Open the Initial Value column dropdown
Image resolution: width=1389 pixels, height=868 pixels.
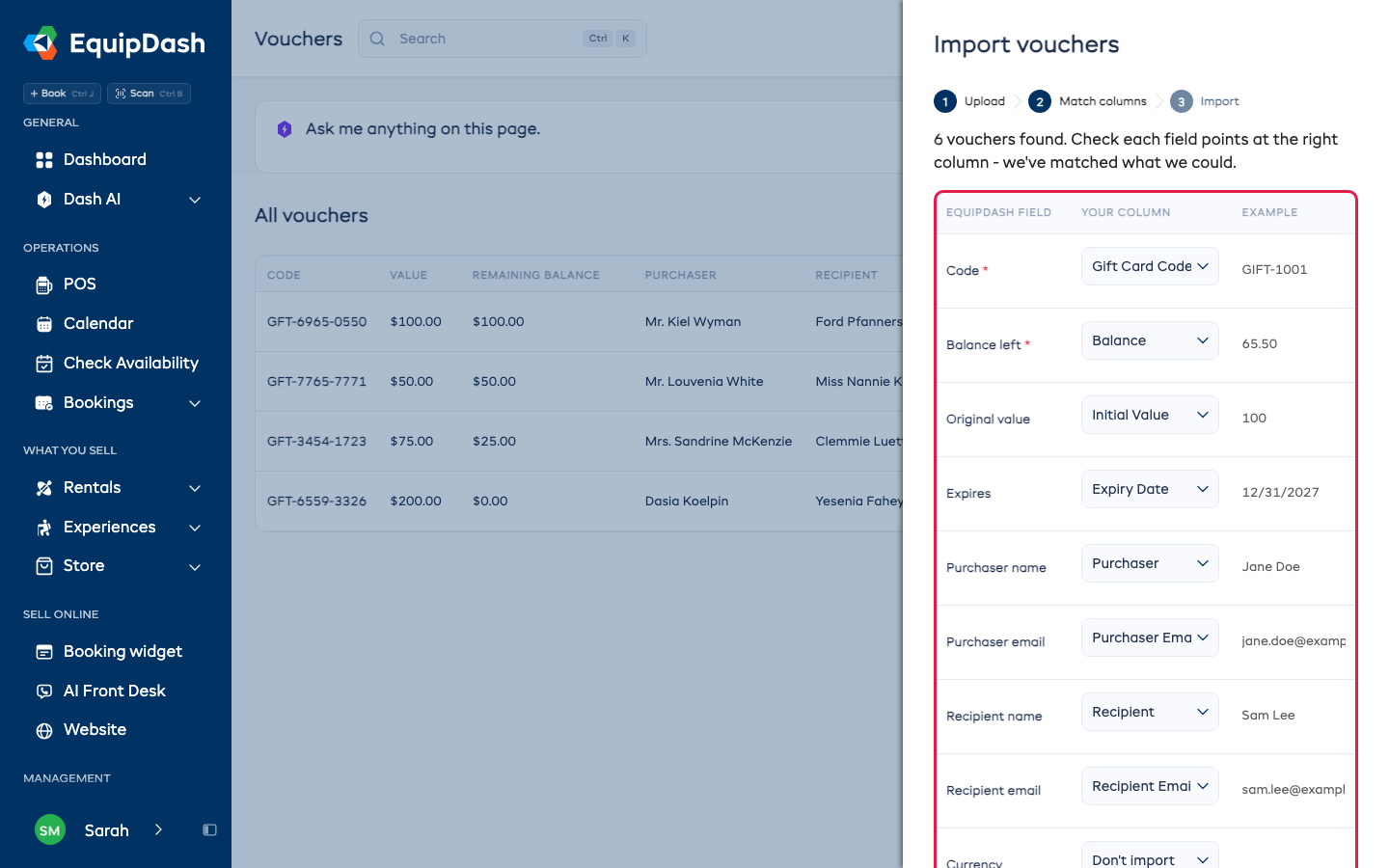1150,415
